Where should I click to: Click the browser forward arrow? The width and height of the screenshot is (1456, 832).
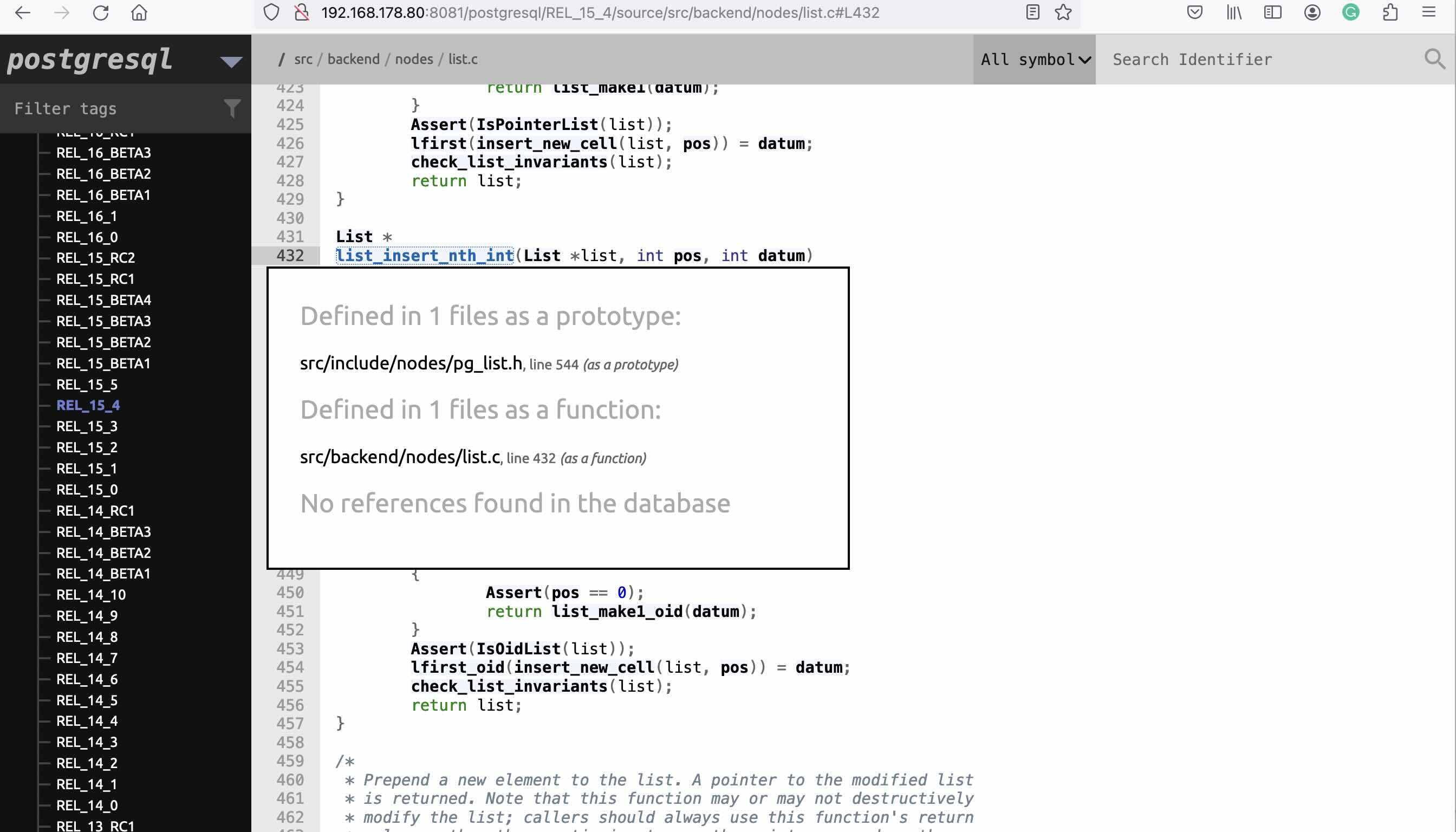(x=61, y=12)
